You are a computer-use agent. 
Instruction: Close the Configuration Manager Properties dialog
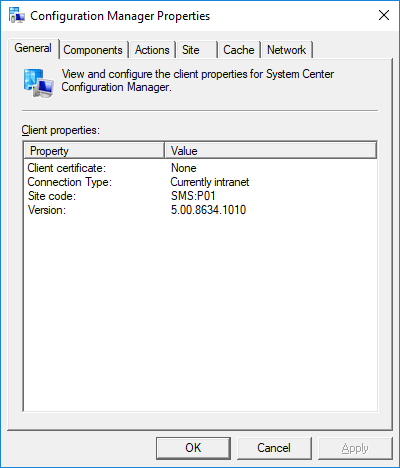(x=384, y=15)
